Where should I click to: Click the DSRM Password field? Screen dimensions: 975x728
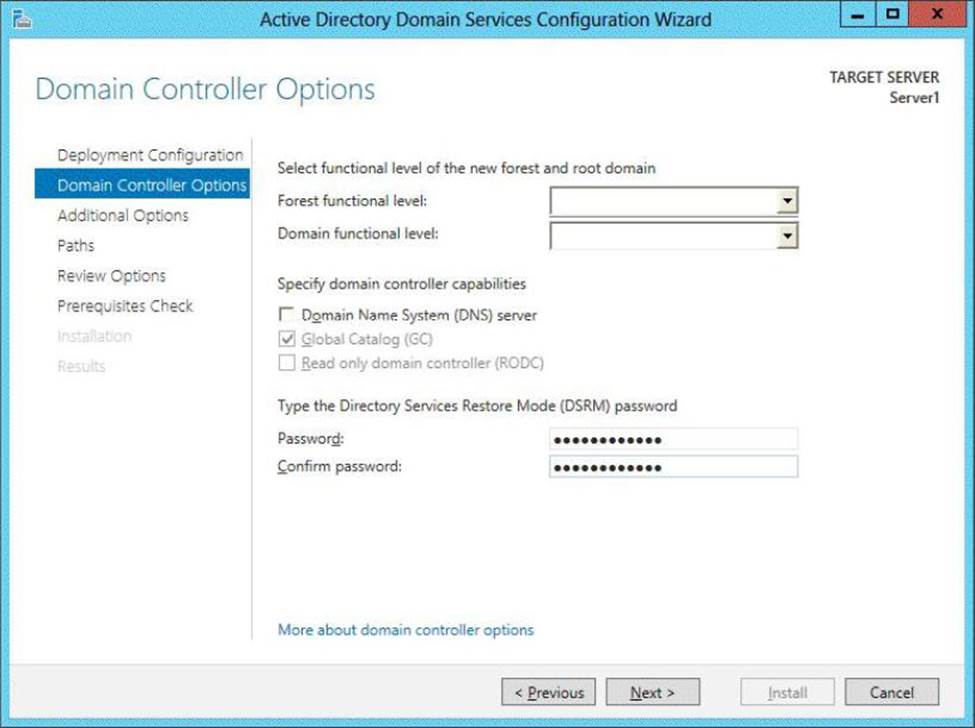click(x=673, y=439)
